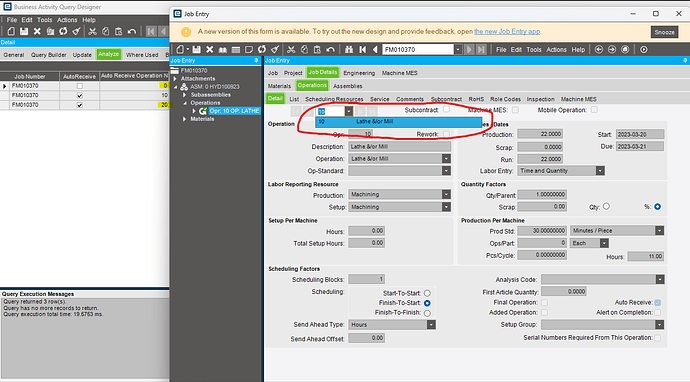The image size is (690, 382).
Task: Toggle Auto Receive checkbox
Action: pos(657,303)
